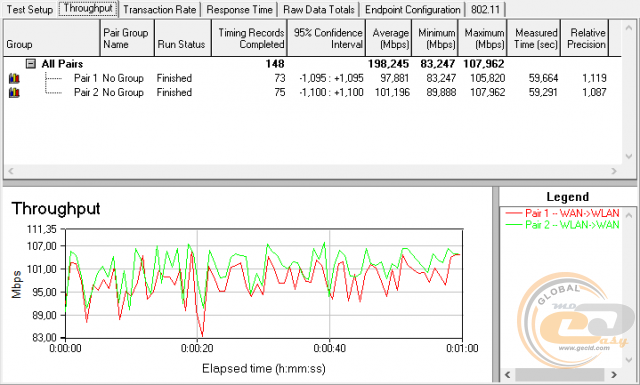This screenshot has width=640, height=385.
Task: Collapse the All Pairs group
Action: click(x=31, y=64)
